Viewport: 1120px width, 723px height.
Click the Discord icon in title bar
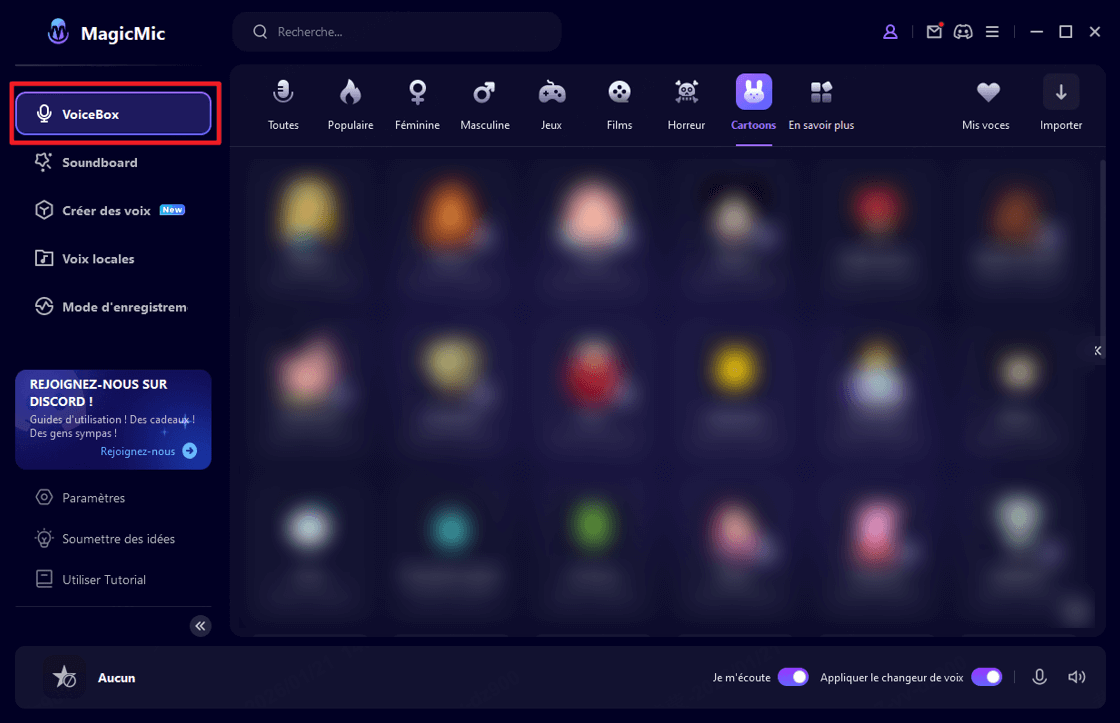coord(963,32)
